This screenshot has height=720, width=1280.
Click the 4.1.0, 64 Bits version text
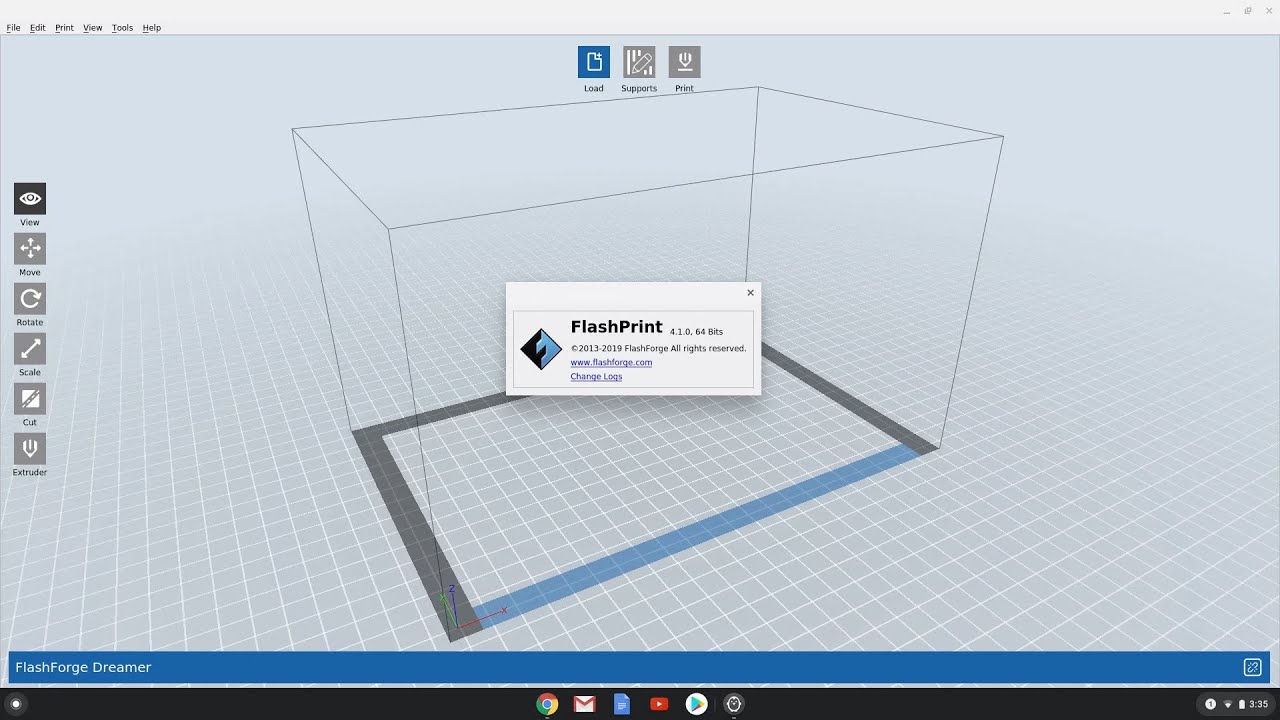696,331
